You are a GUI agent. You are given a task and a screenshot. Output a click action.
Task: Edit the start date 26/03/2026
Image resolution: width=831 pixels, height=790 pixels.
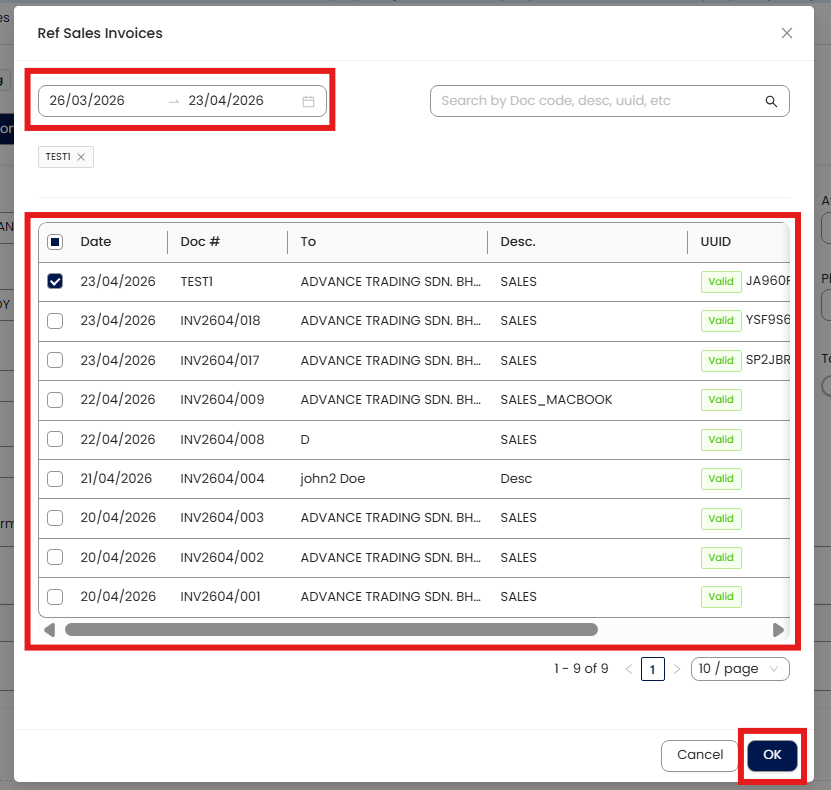pyautogui.click(x=103, y=101)
